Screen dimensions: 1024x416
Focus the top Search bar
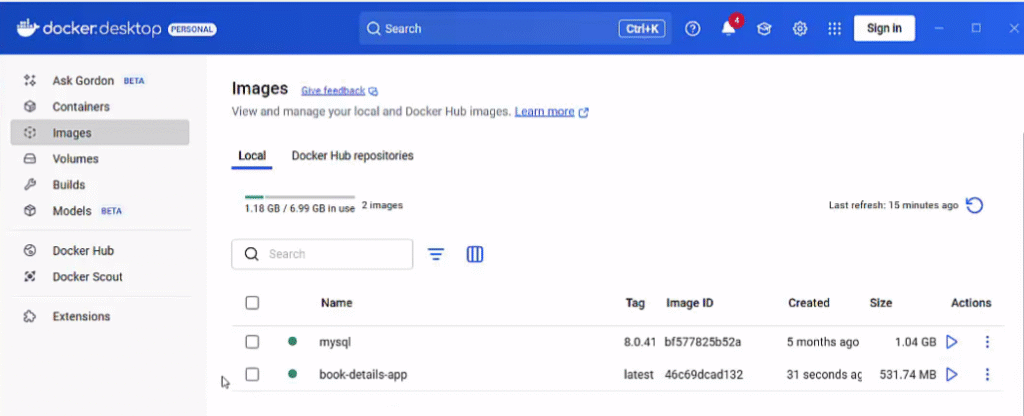tap(515, 29)
